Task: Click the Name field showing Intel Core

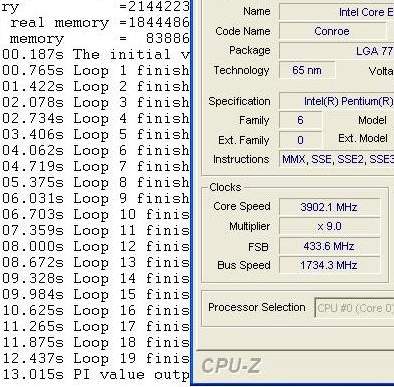Action: coord(337,12)
